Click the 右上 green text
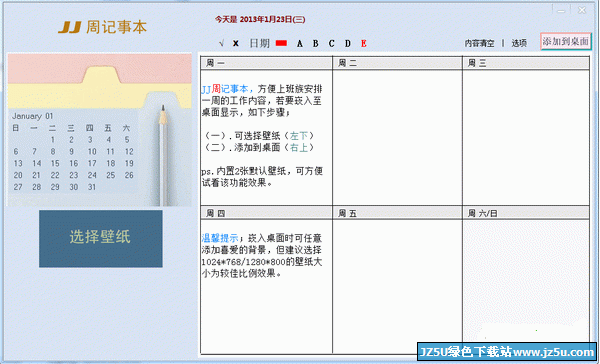The width and height of the screenshot is (600, 364). point(299,147)
